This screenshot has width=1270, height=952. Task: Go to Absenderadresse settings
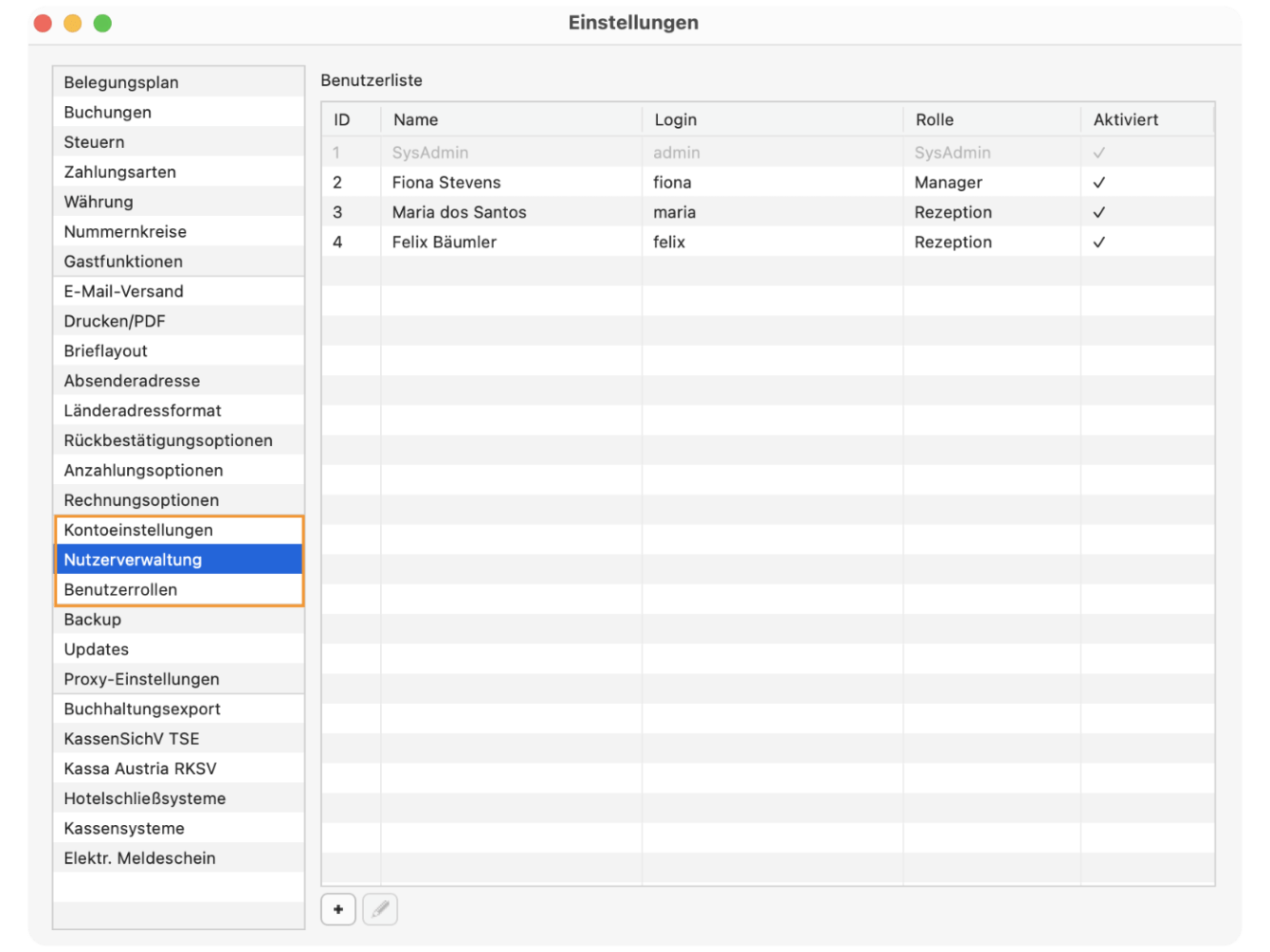coord(178,381)
